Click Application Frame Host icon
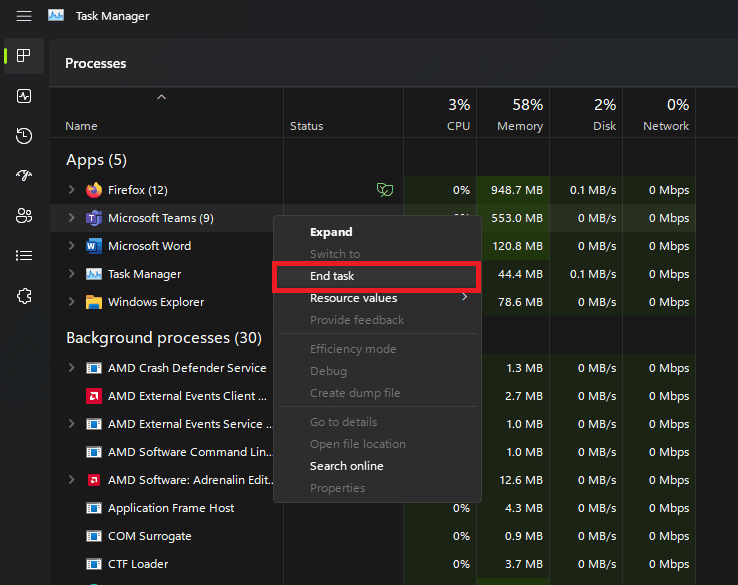Viewport: 738px width, 585px height. [x=94, y=508]
